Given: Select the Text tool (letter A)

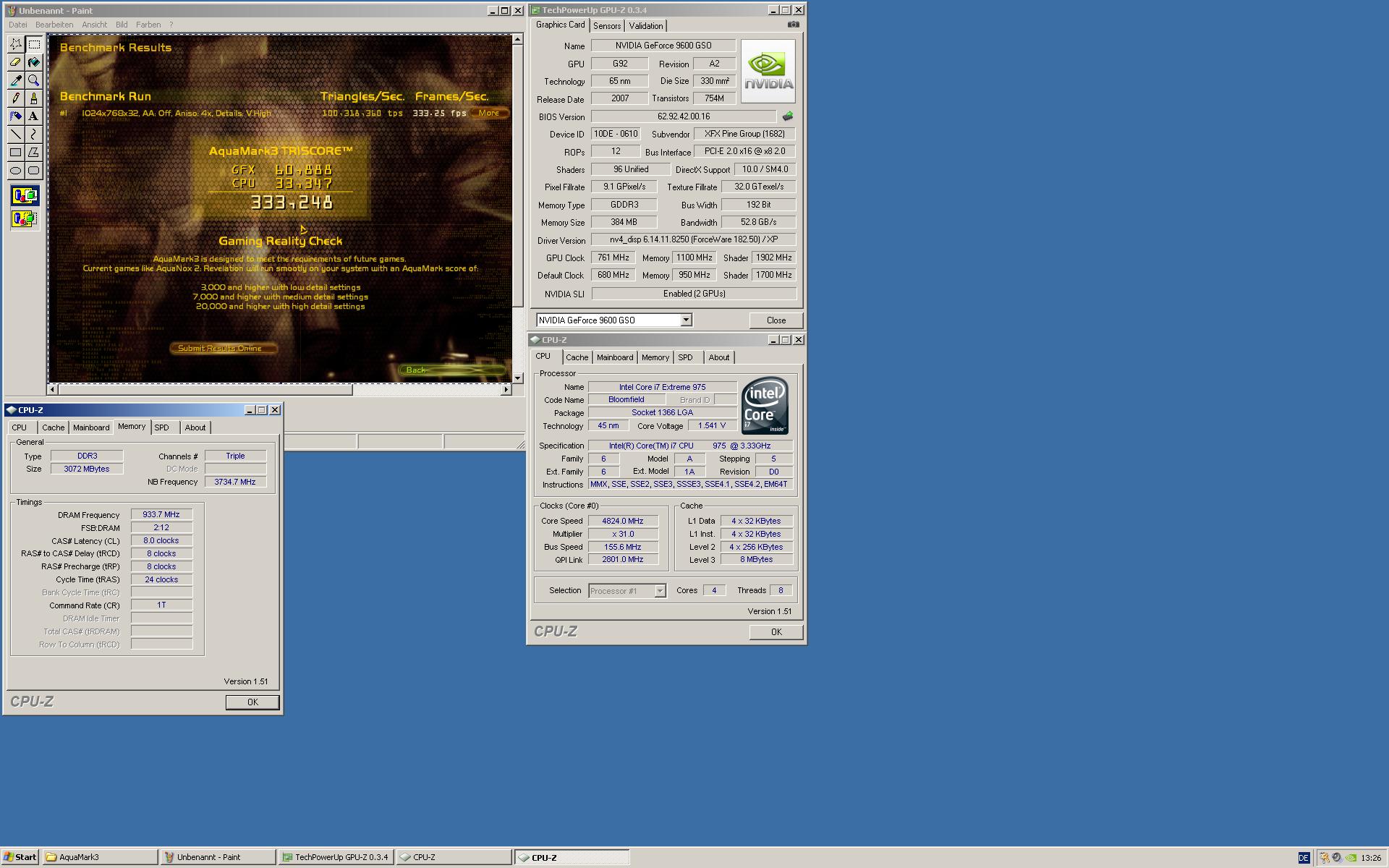Looking at the screenshot, I should (x=33, y=116).
